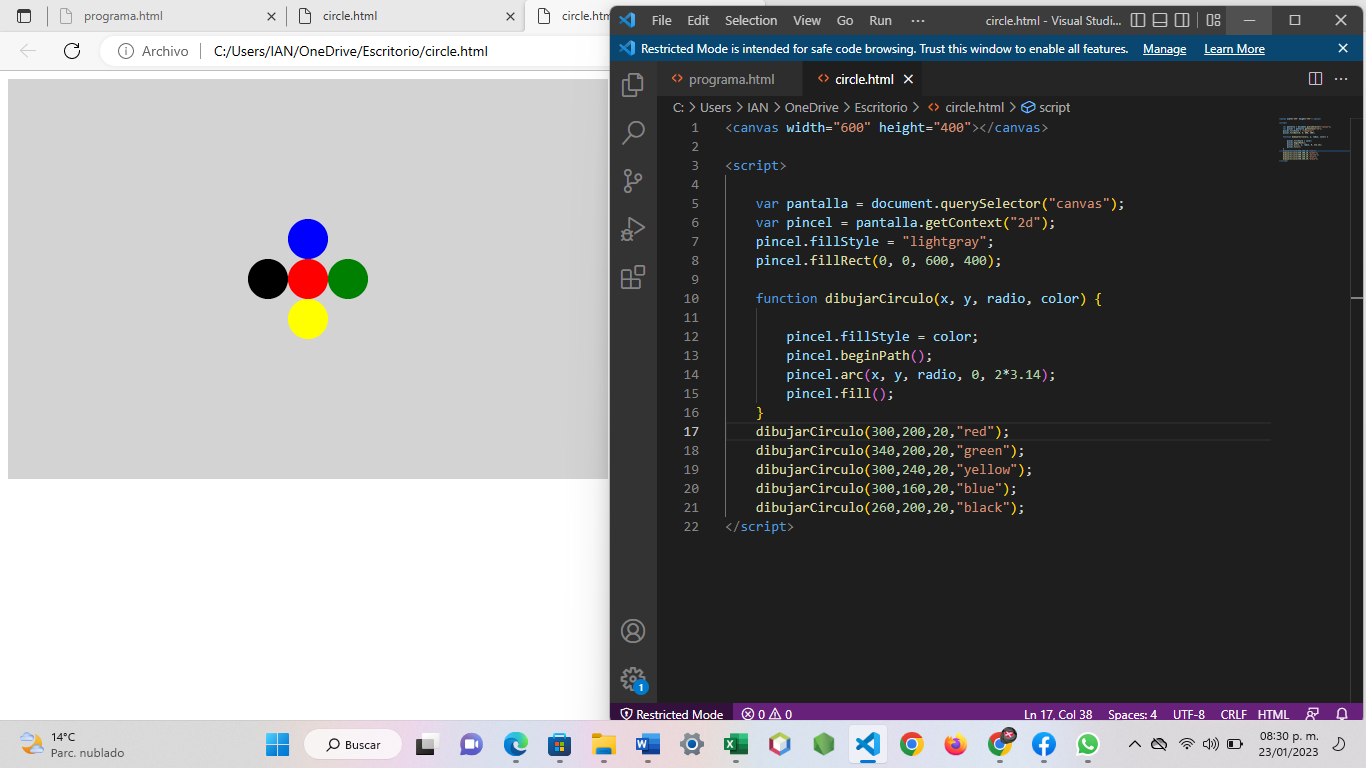Expand the script breadcrumb
1366x768 pixels.
click(1046, 107)
